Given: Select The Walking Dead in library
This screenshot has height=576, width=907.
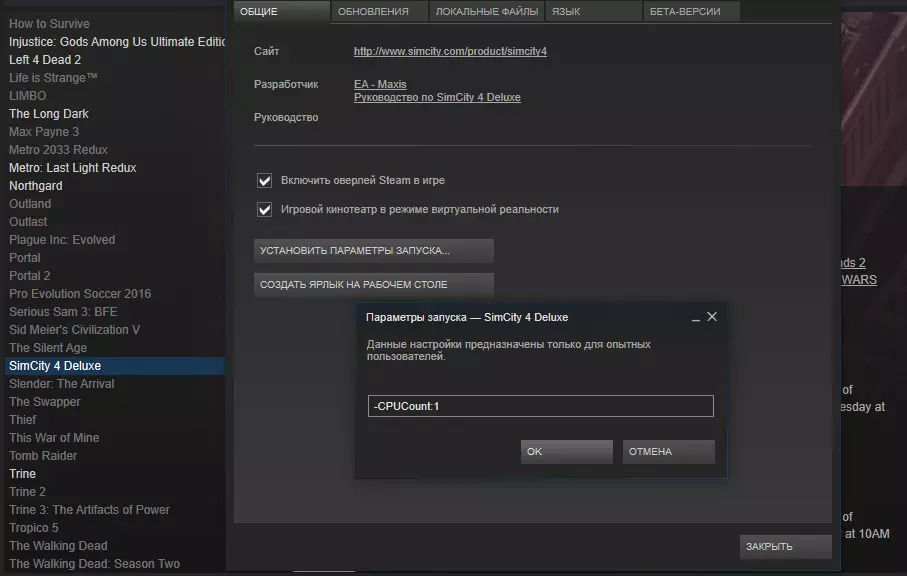Looking at the screenshot, I should pyautogui.click(x=58, y=545).
